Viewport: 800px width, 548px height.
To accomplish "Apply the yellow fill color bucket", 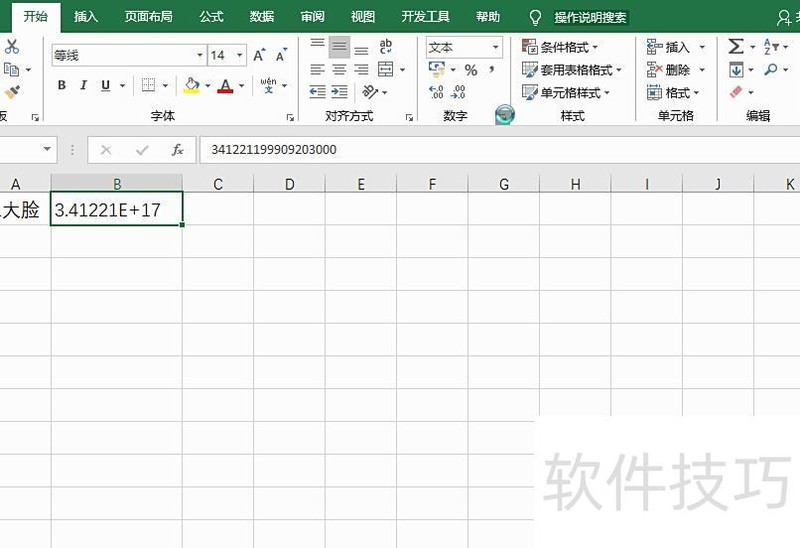I will (x=192, y=86).
